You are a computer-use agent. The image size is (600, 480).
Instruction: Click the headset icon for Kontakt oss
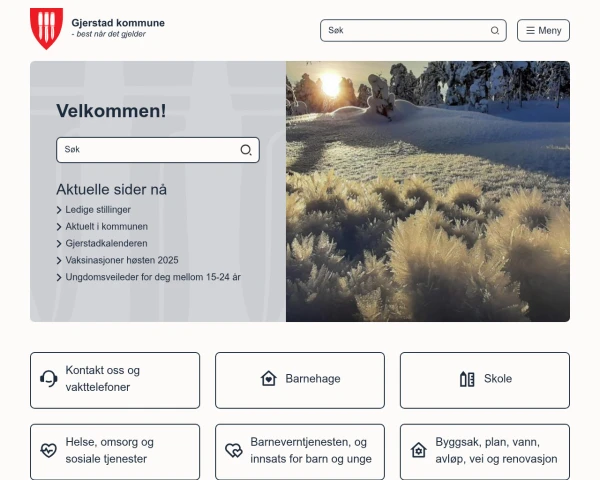click(48, 379)
